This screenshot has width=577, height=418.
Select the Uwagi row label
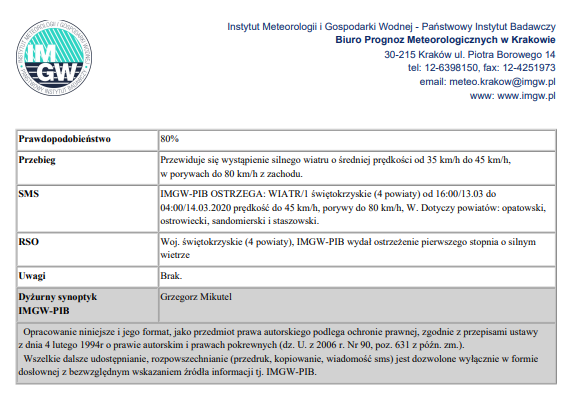(x=32, y=276)
